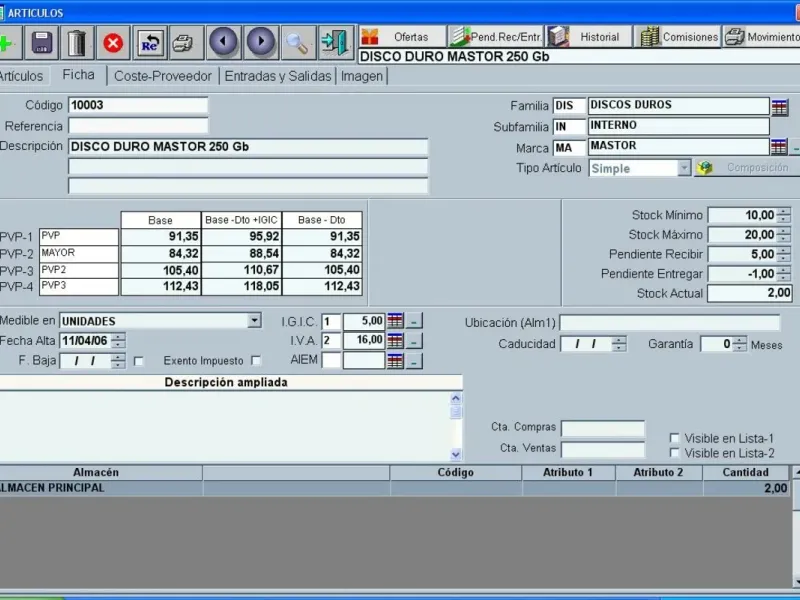Open Familia lookup table icon
The height and width of the screenshot is (600, 800).
point(780,107)
